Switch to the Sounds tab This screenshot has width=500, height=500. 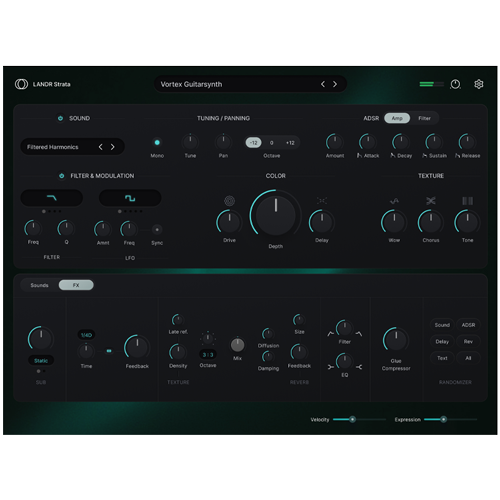tap(39, 285)
